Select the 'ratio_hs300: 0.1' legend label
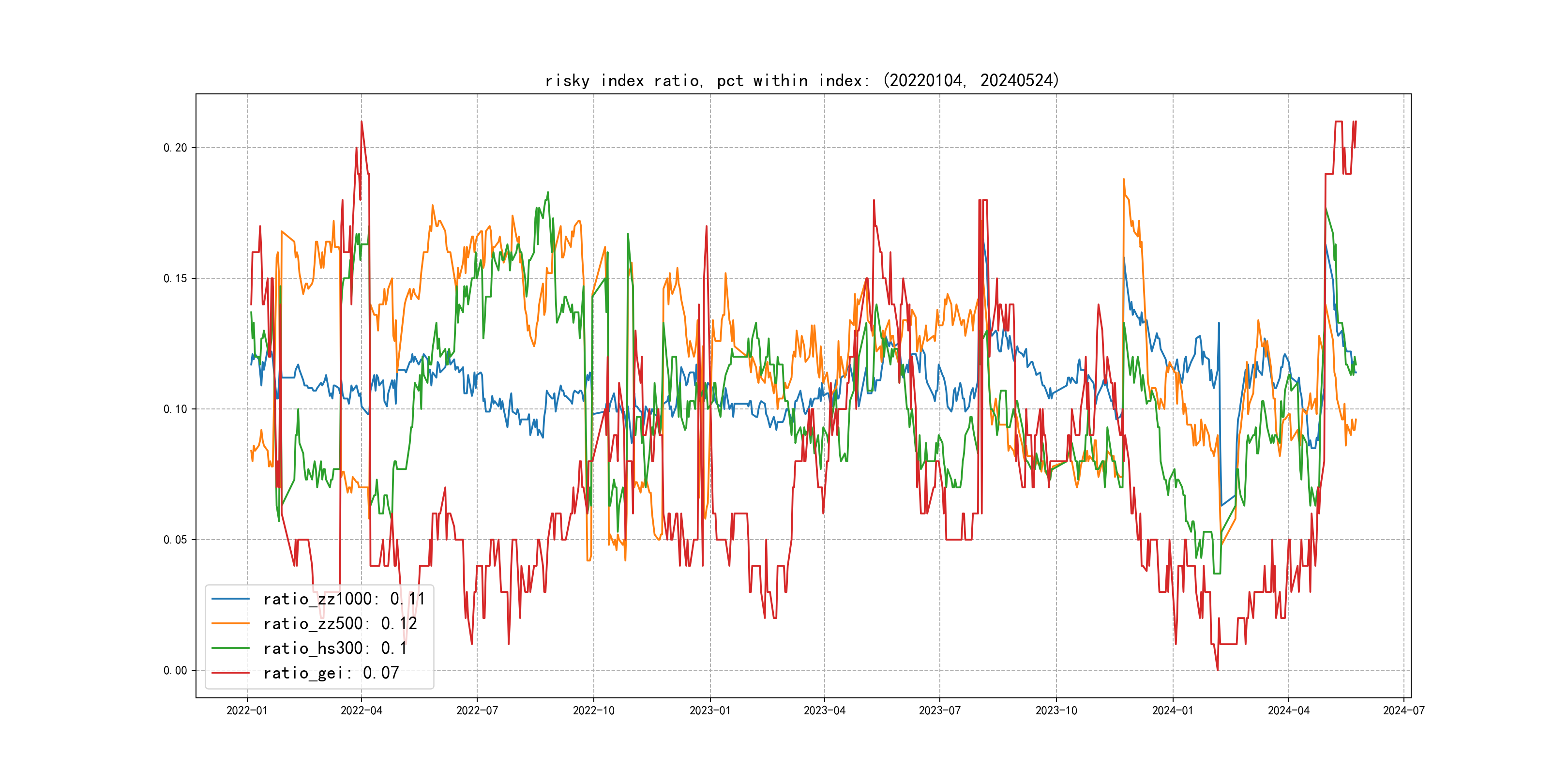Image resolution: width=1568 pixels, height=784 pixels. point(335,648)
